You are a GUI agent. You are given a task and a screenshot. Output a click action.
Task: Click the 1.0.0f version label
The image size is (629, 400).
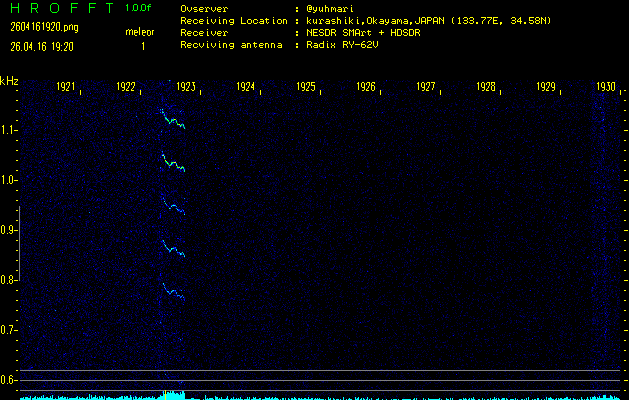click(x=139, y=8)
